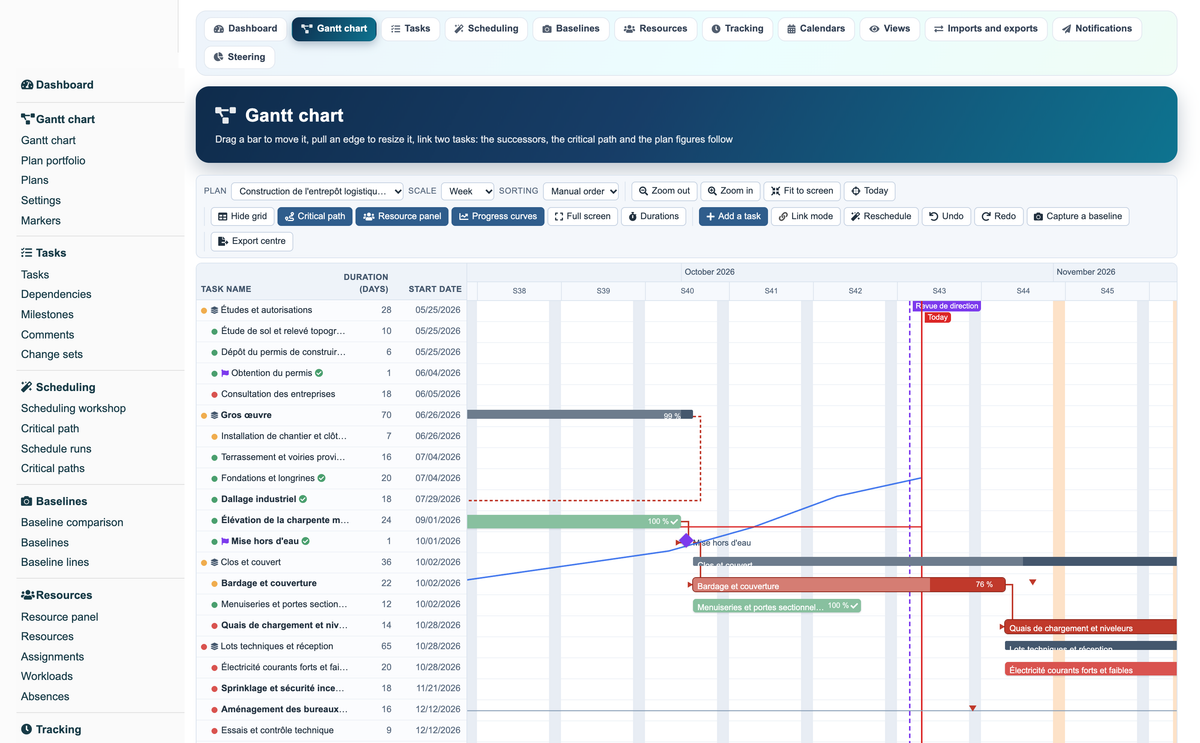The width and height of the screenshot is (1200, 743).
Task: Go to the Baselines tab
Action: (570, 29)
